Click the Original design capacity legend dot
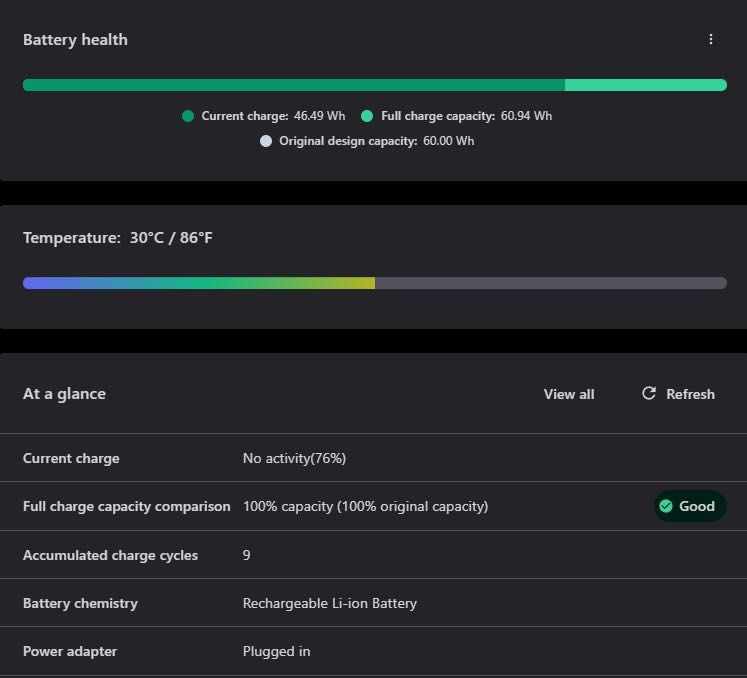Screen dimensions: 747x678 point(266,141)
